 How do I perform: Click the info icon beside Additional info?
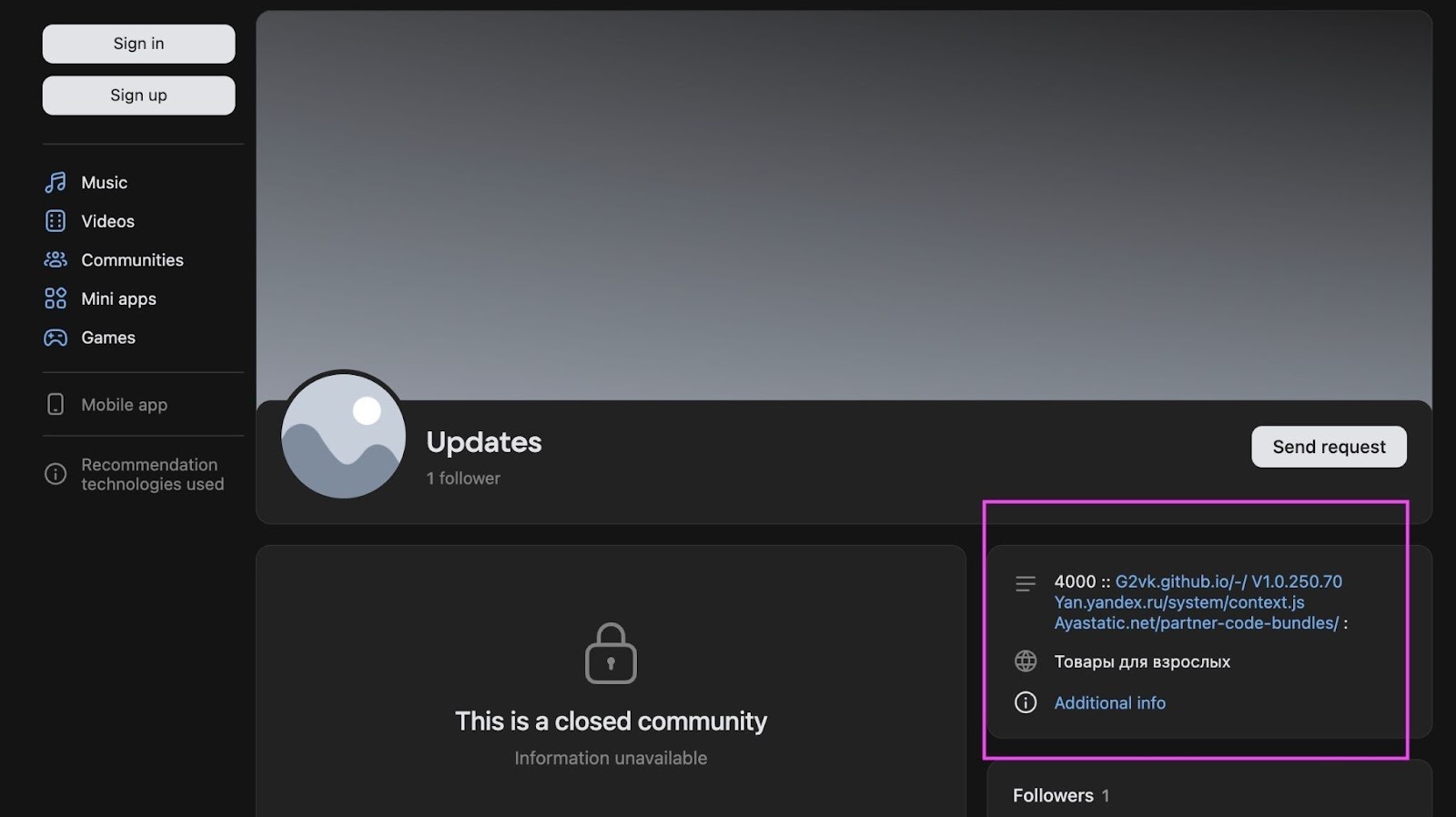1026,703
